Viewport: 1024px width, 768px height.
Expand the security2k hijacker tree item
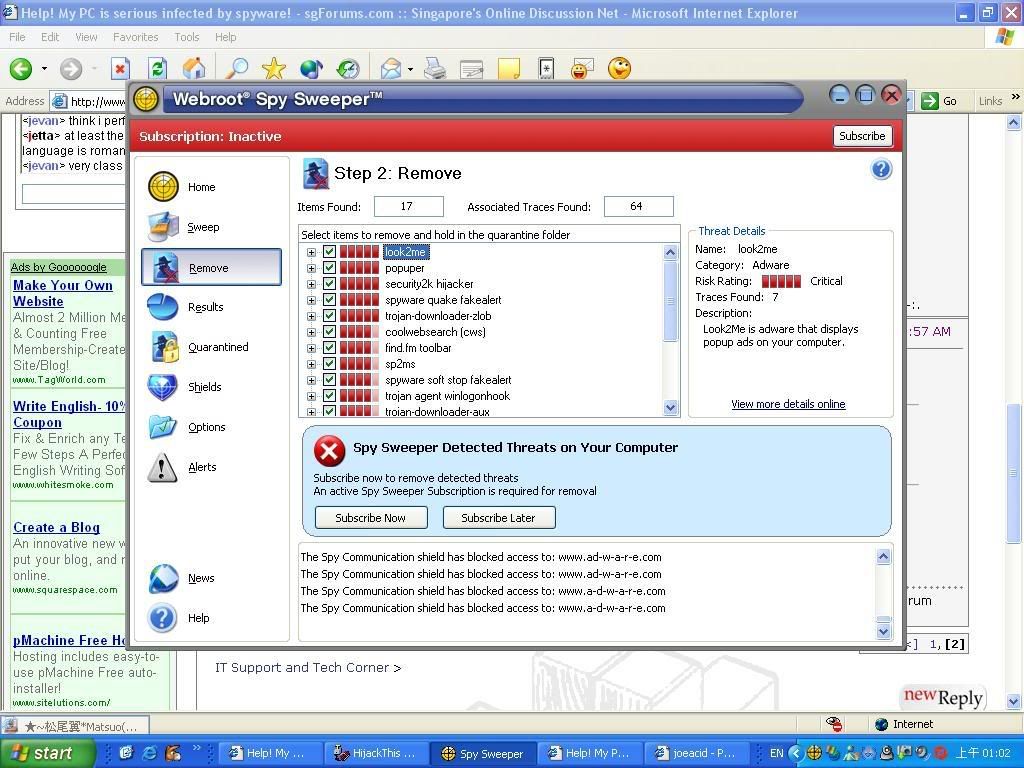(x=311, y=284)
